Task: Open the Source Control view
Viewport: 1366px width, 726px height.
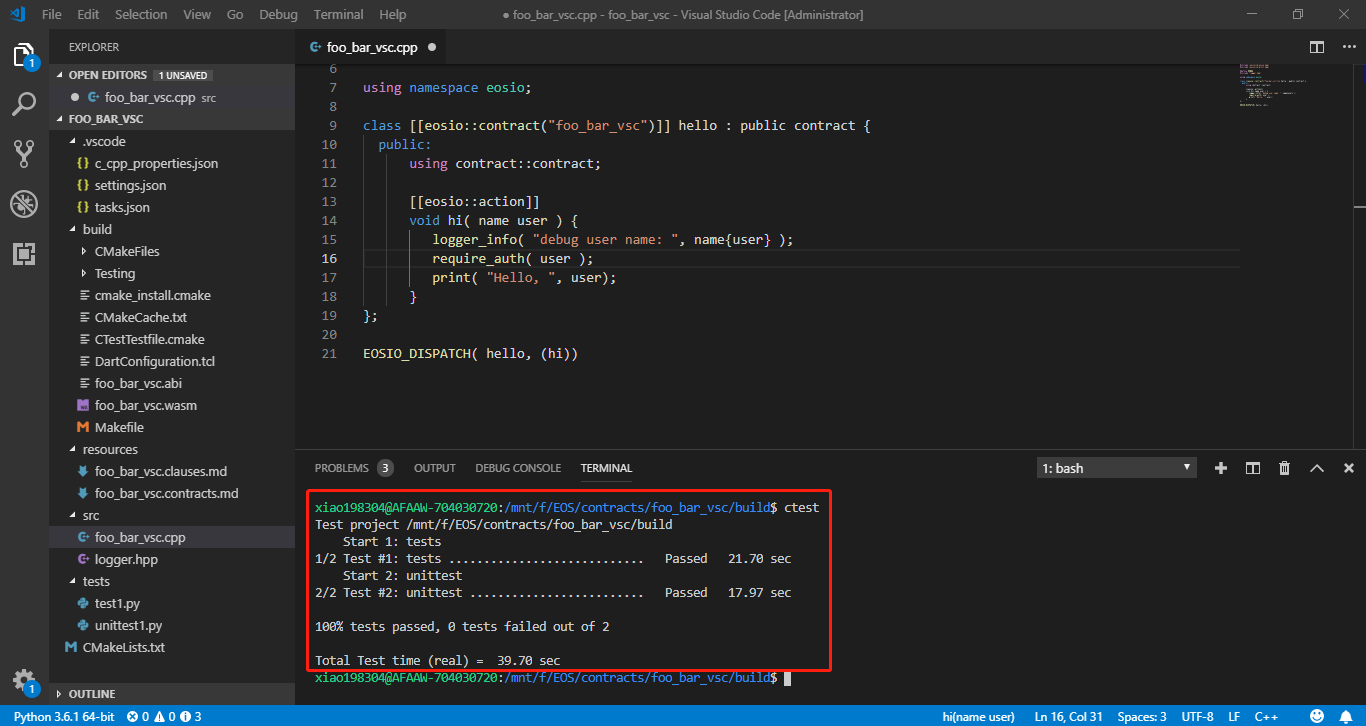Action: point(24,153)
